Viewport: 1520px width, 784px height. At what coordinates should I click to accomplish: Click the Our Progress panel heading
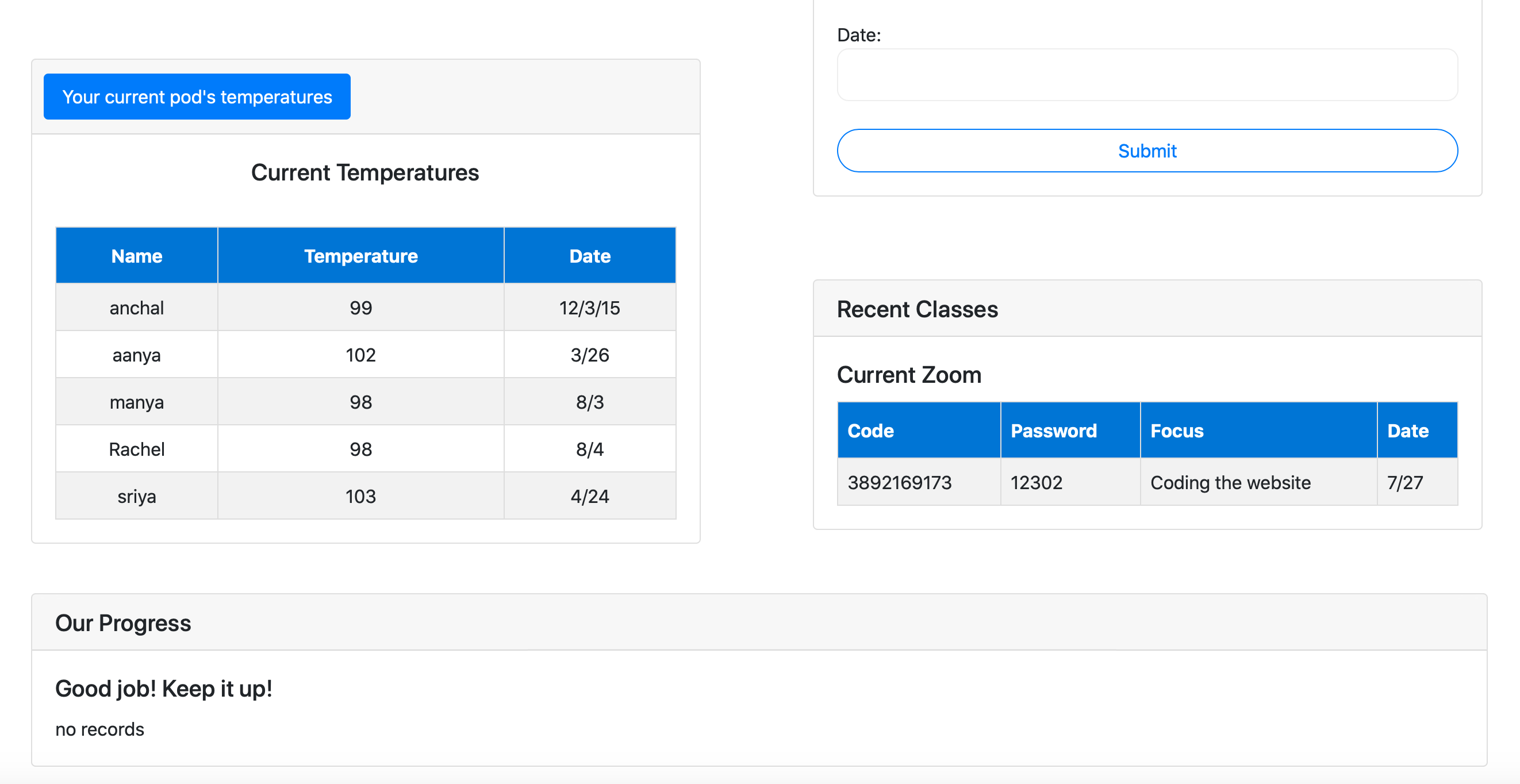click(122, 623)
